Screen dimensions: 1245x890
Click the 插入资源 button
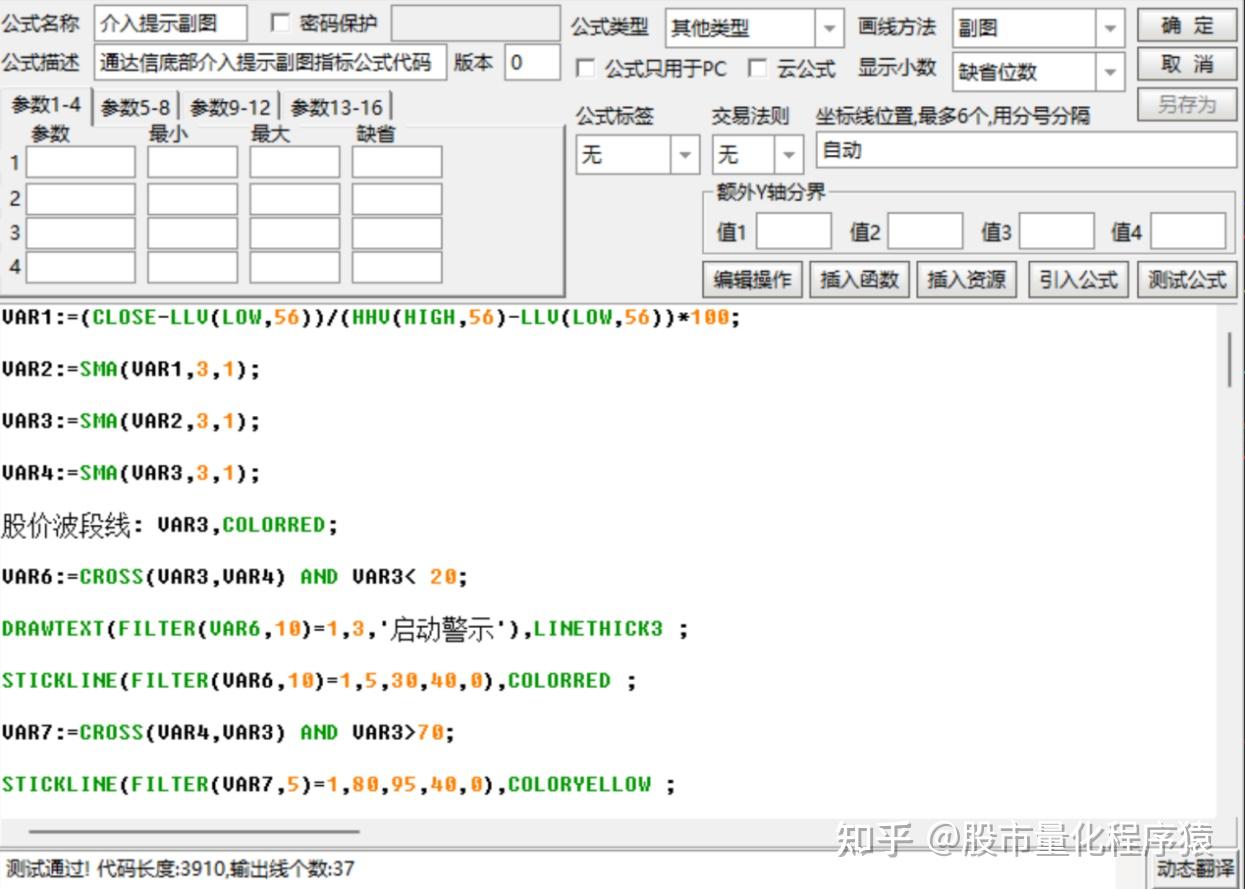966,280
